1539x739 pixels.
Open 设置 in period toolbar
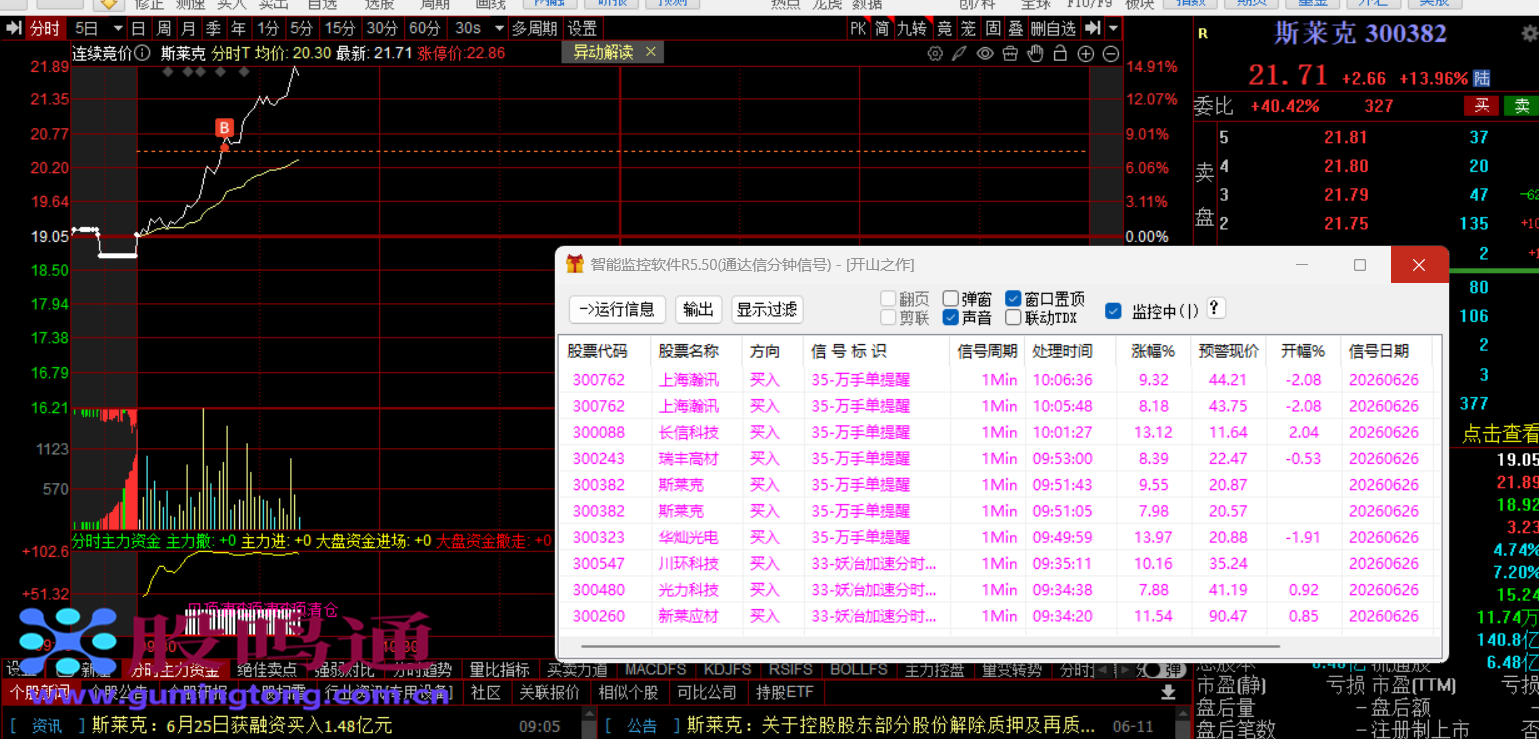coord(582,28)
